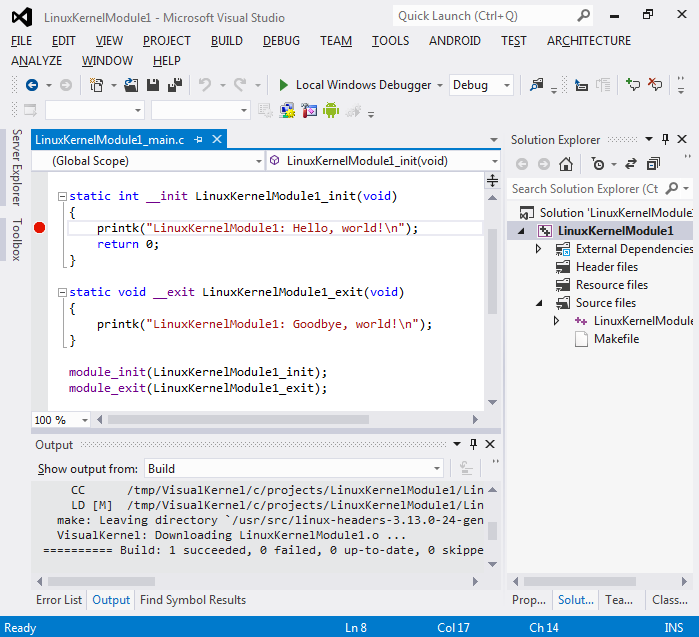Switch to the Class View tab
This screenshot has height=637, width=699.
click(x=670, y=600)
